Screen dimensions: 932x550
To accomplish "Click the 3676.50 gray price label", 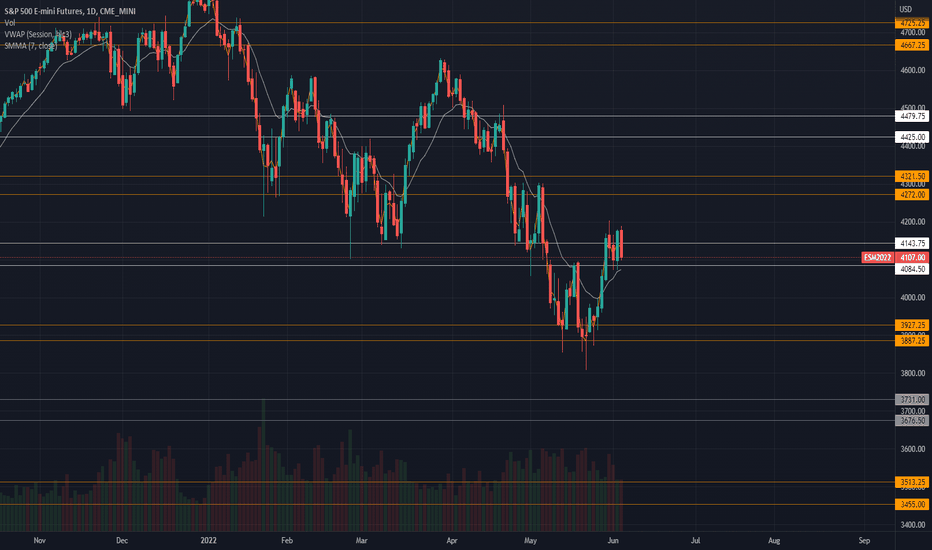I will 912,420.
